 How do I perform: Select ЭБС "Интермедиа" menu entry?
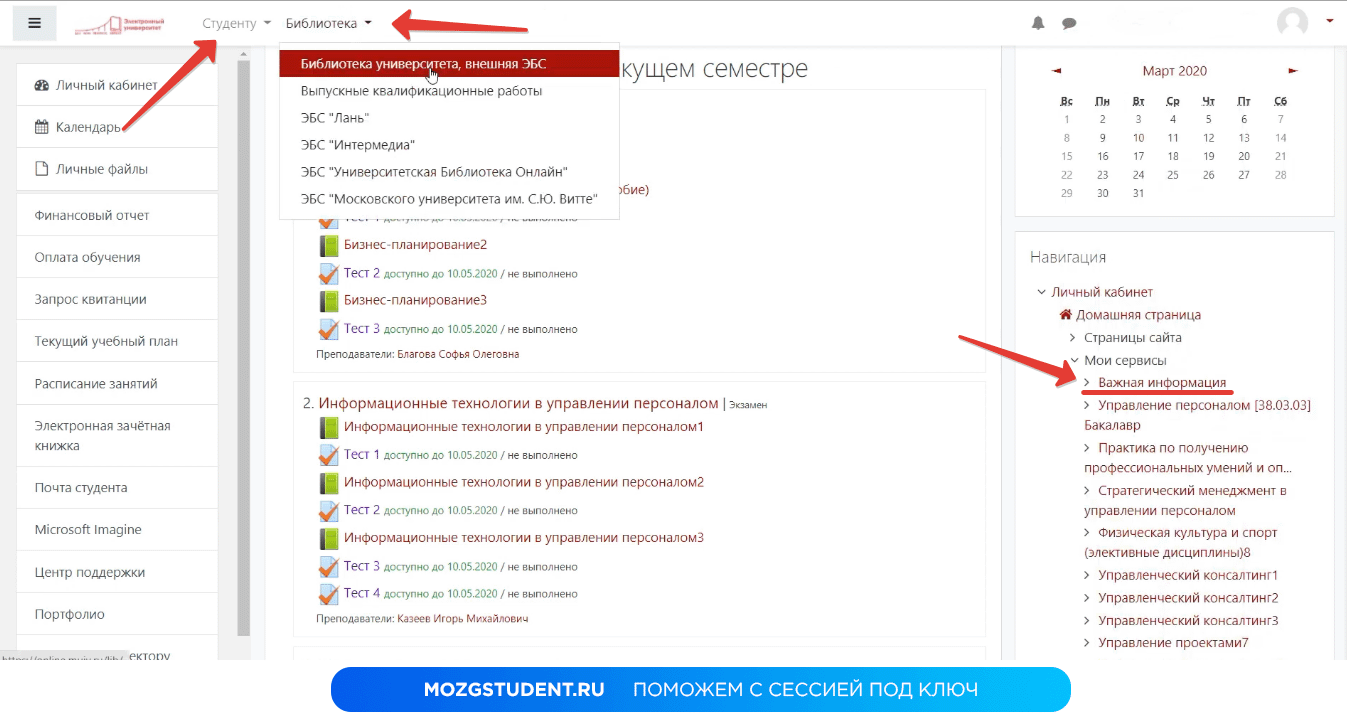click(449, 145)
